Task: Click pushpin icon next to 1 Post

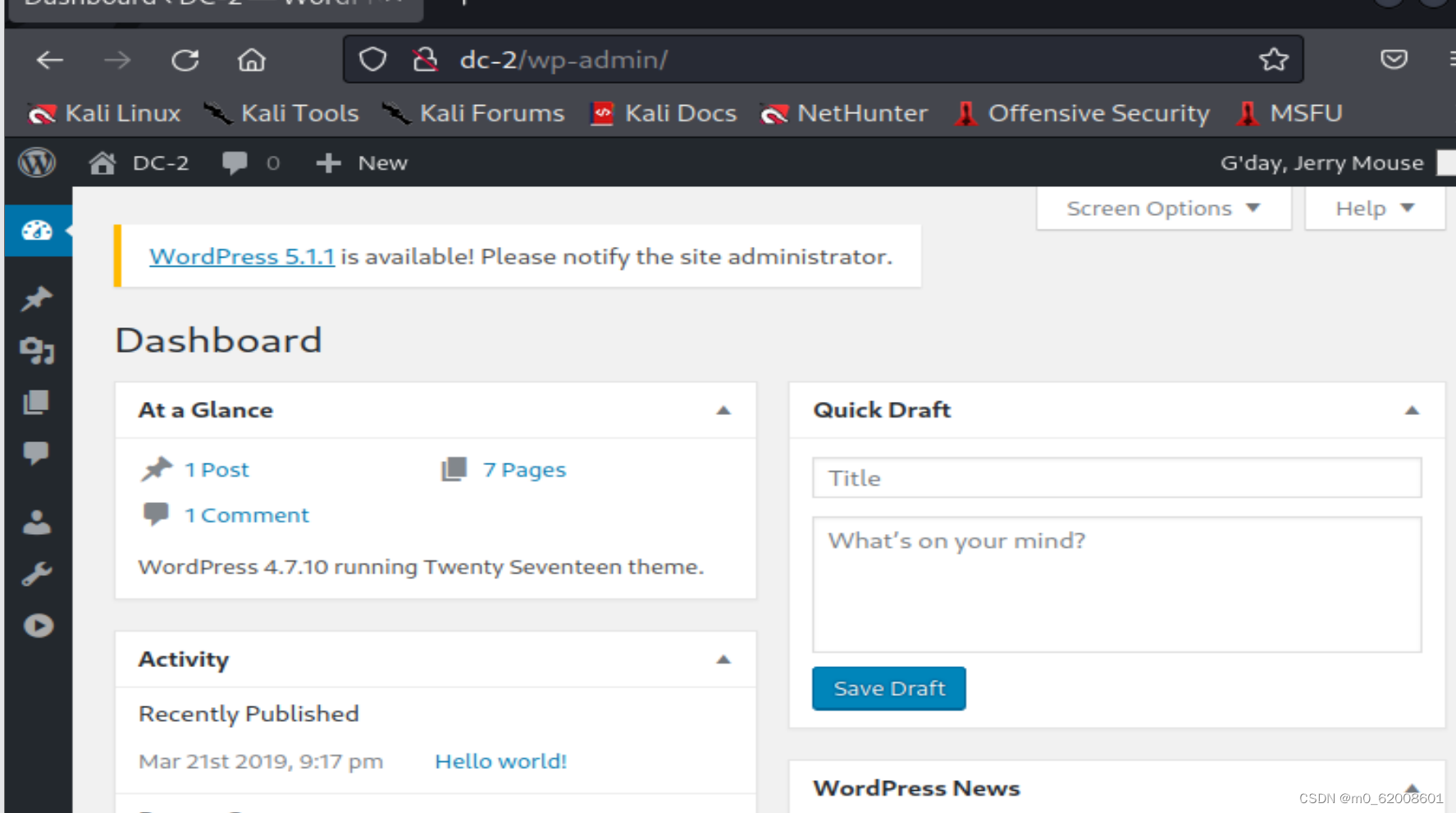Action: pos(157,469)
